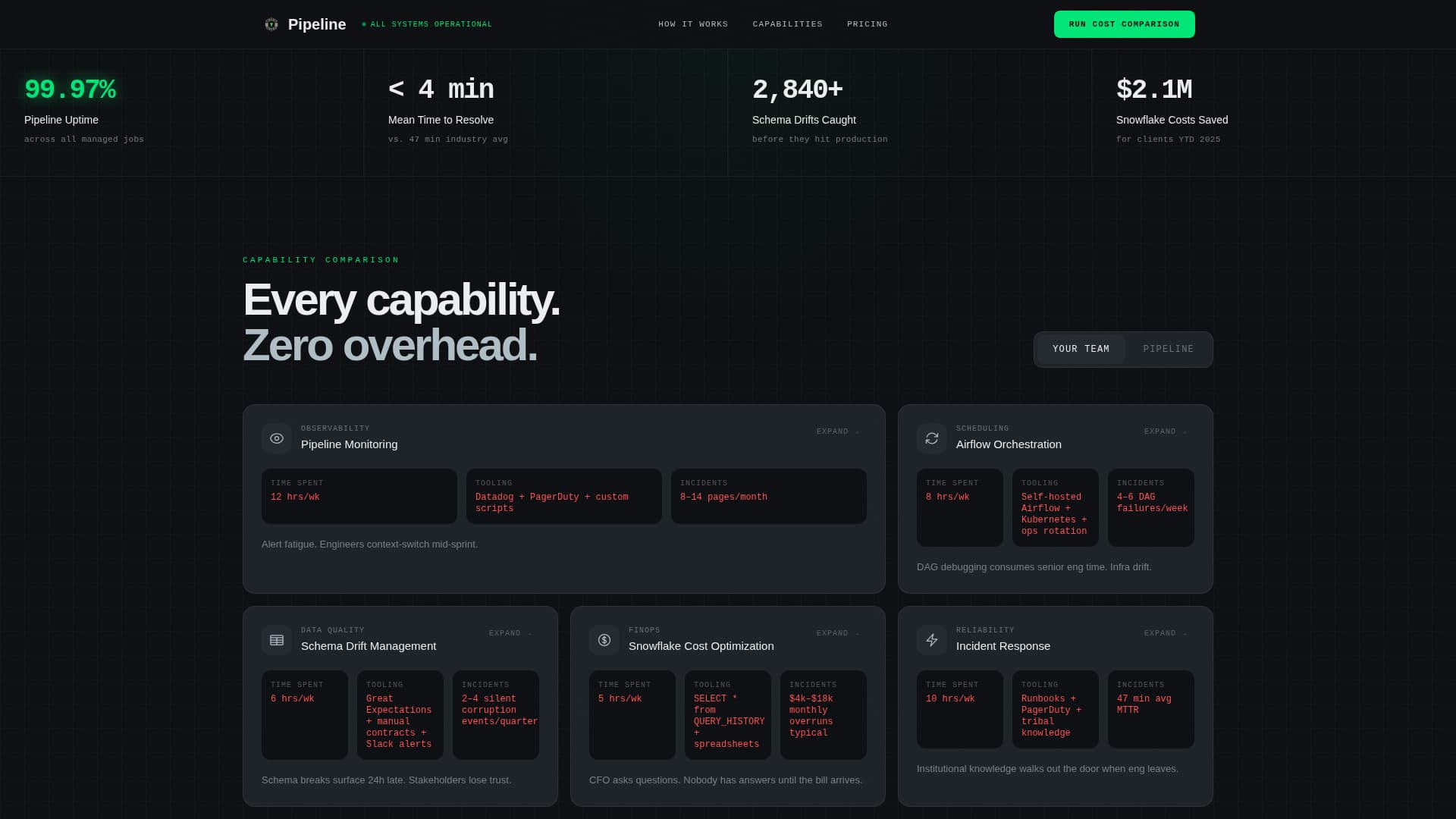Click 'before they hit production' caption
This screenshot has width=1456, height=819.
[820, 140]
